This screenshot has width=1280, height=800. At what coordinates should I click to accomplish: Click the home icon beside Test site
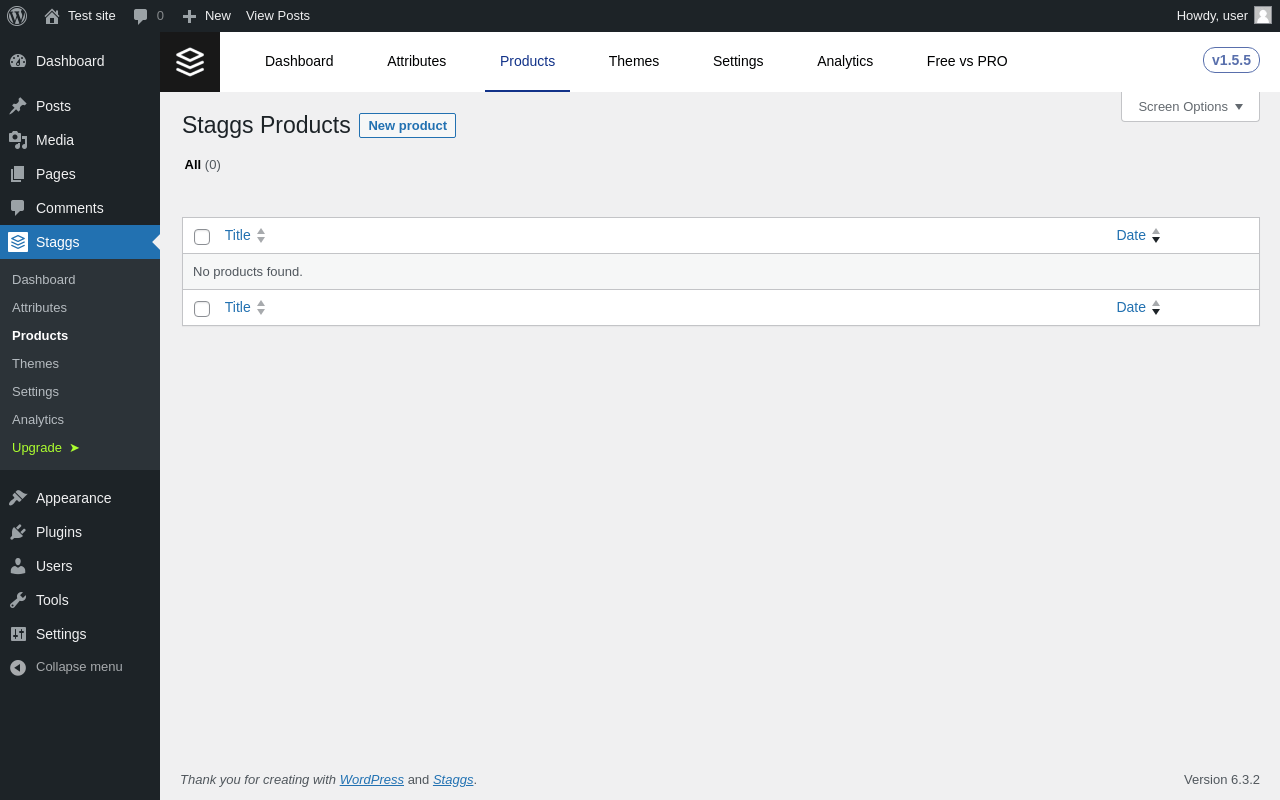tap(52, 16)
